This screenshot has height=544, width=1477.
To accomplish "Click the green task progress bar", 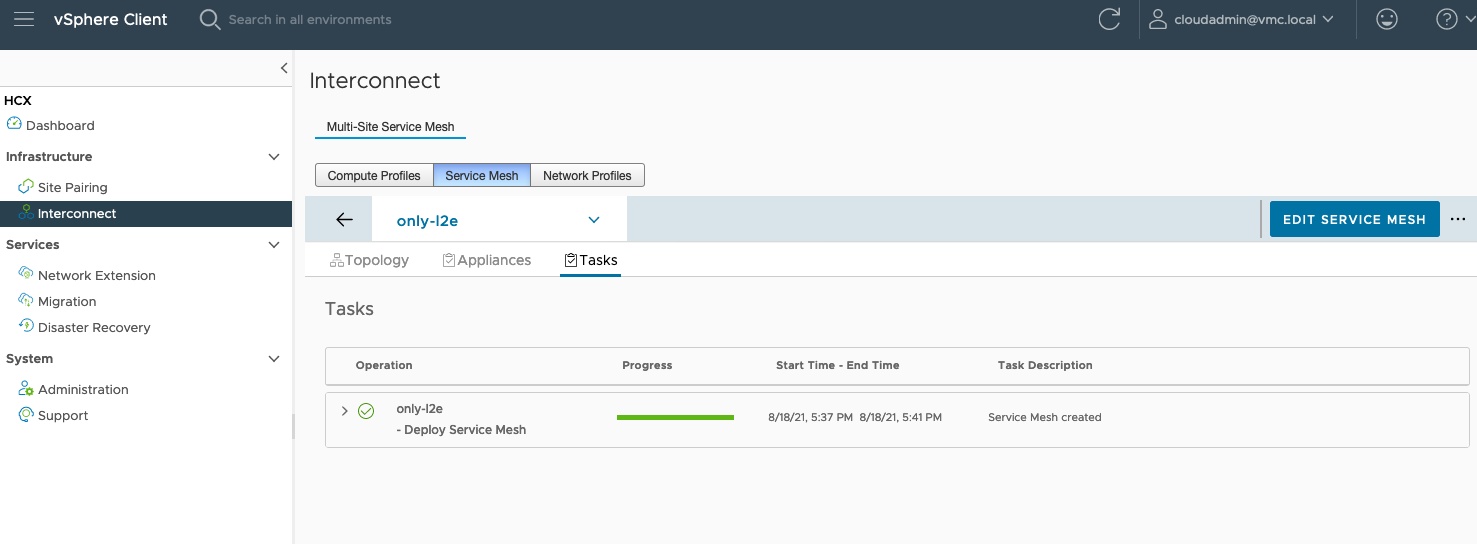I will click(x=675, y=417).
